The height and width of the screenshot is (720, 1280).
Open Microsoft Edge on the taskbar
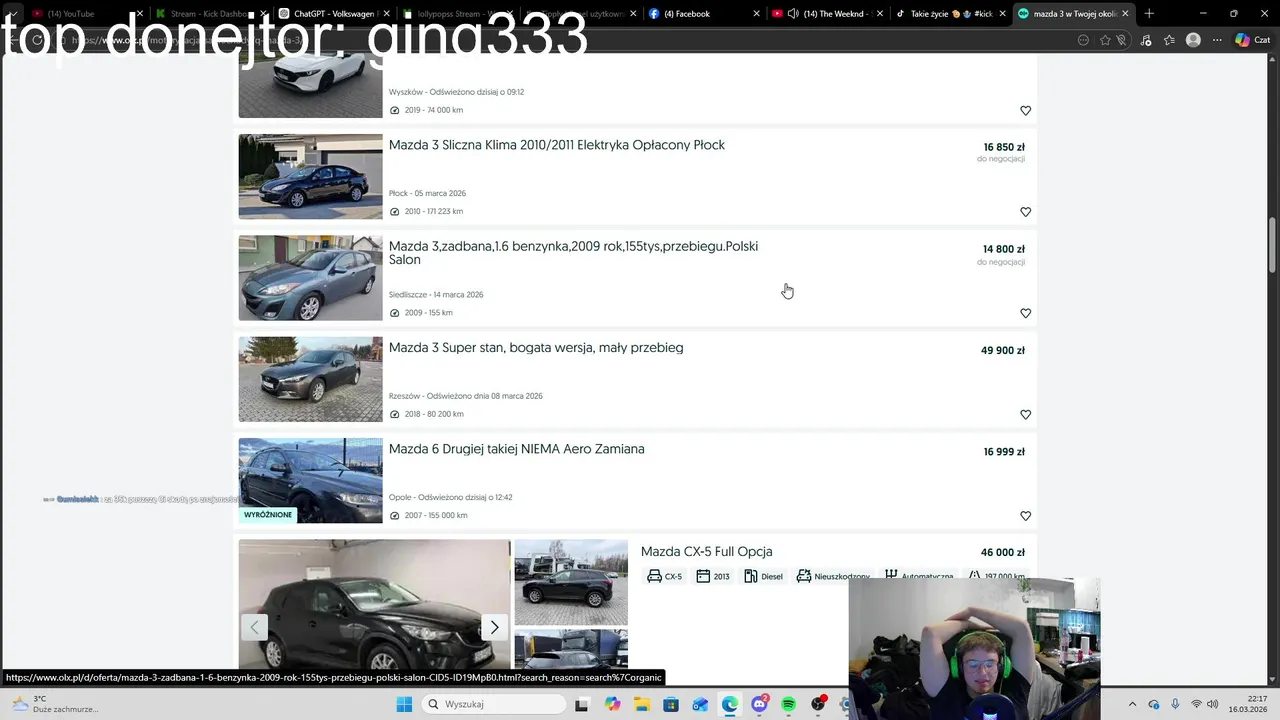730,704
